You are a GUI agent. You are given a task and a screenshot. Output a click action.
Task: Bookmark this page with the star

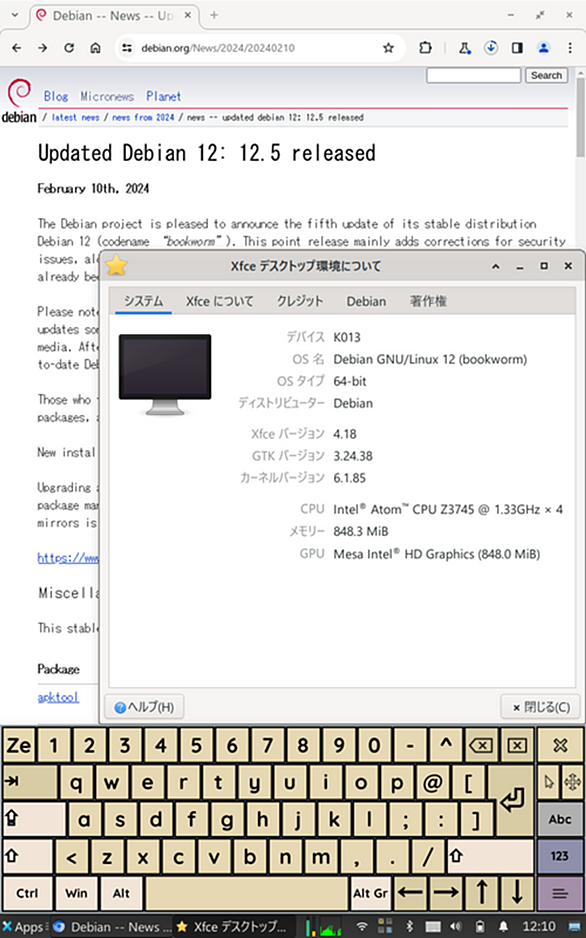click(x=389, y=48)
